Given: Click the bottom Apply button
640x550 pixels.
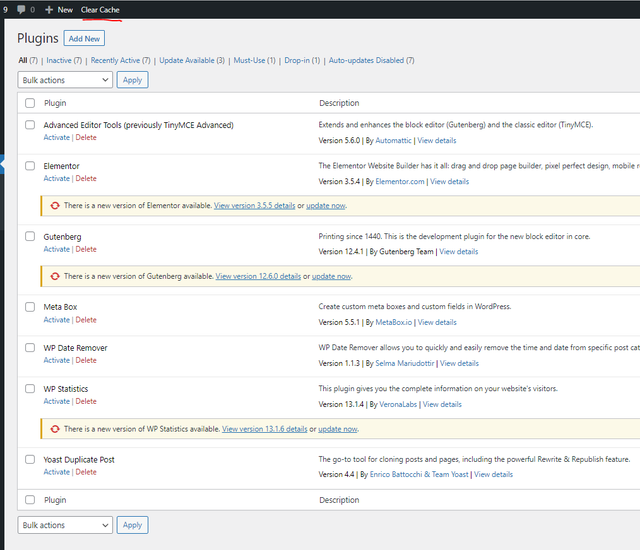Looking at the screenshot, I should [x=132, y=525].
